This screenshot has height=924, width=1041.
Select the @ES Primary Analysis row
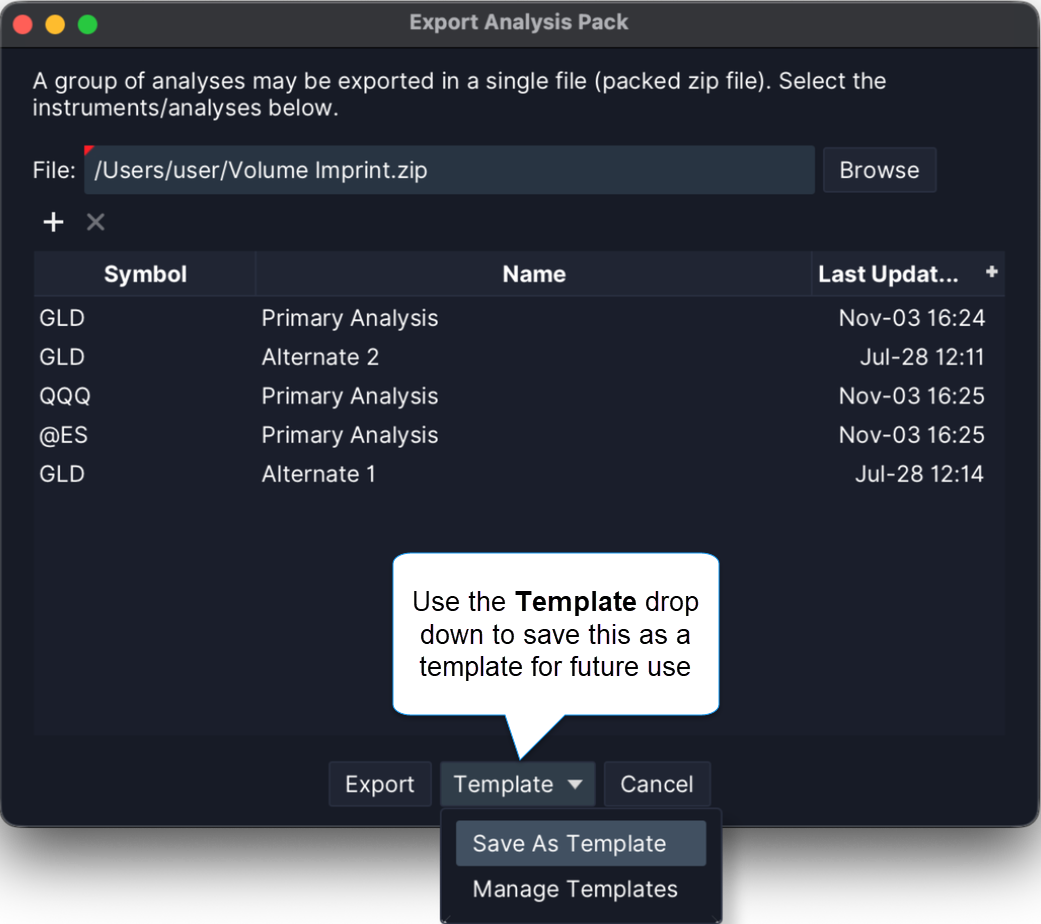(x=349, y=435)
